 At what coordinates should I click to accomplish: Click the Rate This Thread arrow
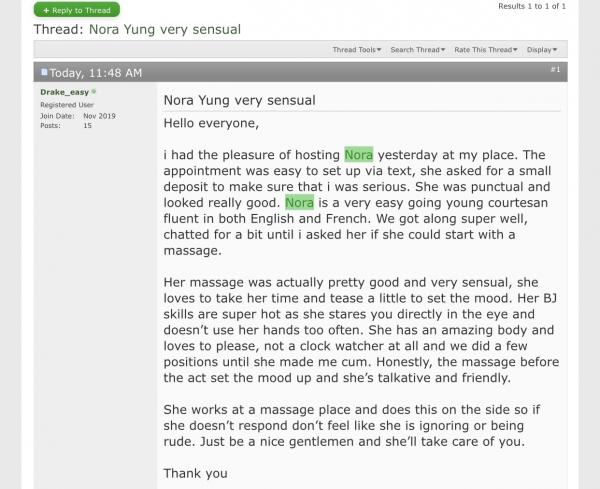coord(515,50)
